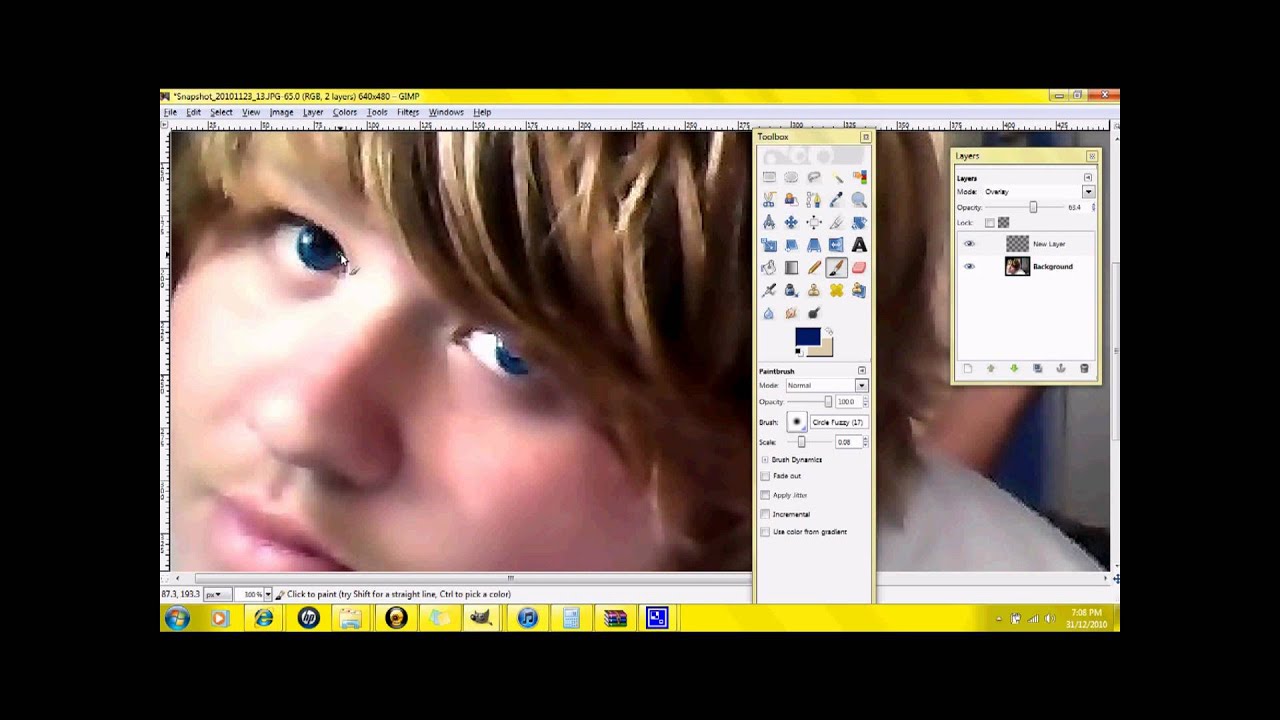Select the Color Picker eyedropper tool
The width and height of the screenshot is (1280, 720).
[836, 200]
